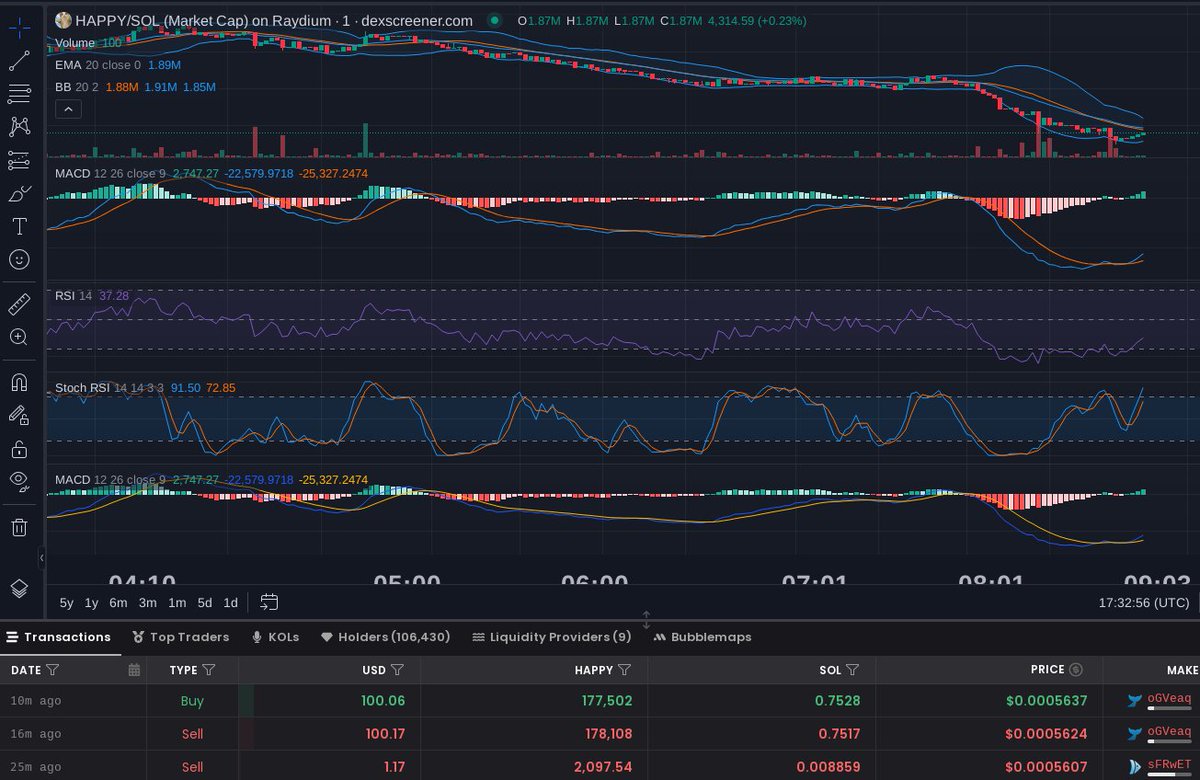Activate the zoom in tool
The image size is (1200, 780).
pyautogui.click(x=19, y=336)
